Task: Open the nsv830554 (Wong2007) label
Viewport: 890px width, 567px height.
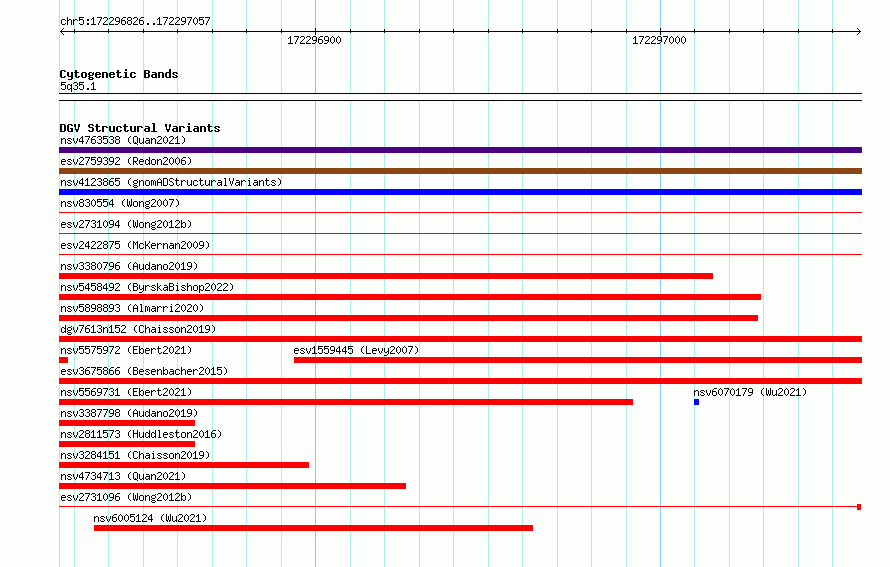Action: 120,203
